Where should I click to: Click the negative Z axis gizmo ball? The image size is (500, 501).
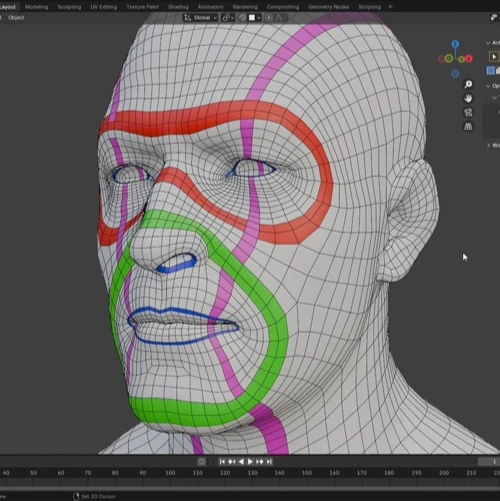point(455,74)
